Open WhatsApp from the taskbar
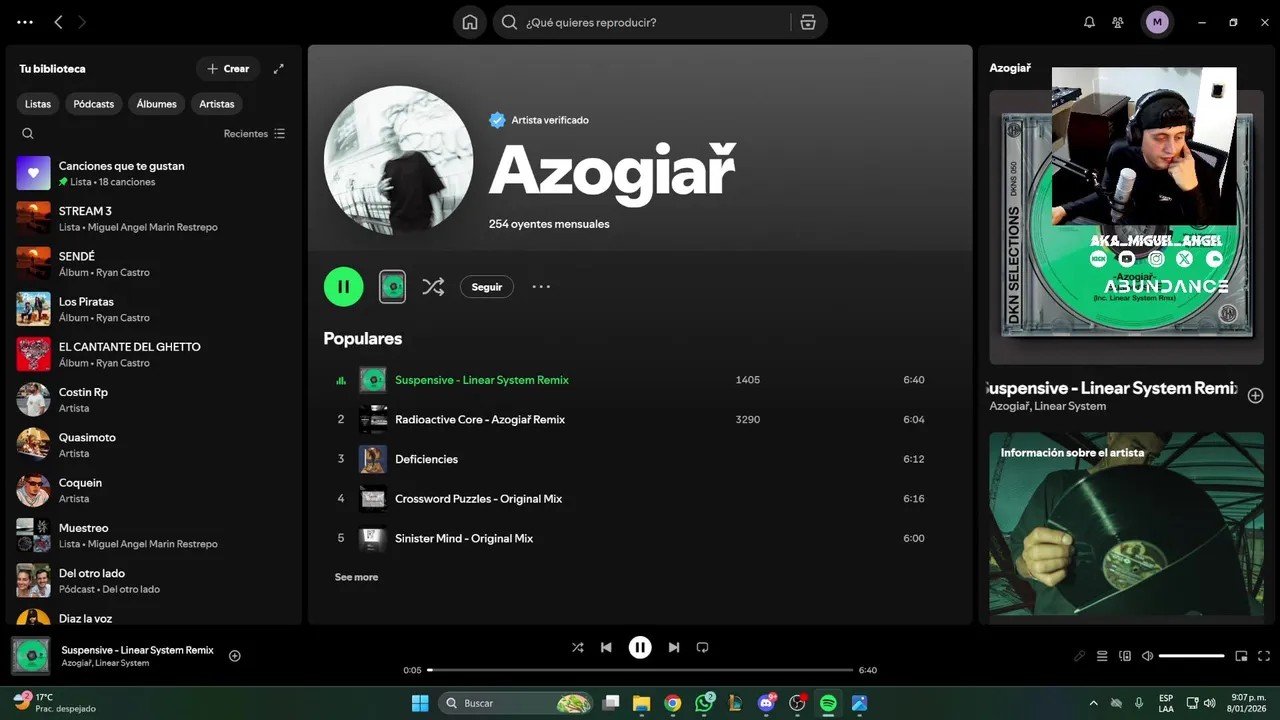The height and width of the screenshot is (720, 1280). click(704, 703)
